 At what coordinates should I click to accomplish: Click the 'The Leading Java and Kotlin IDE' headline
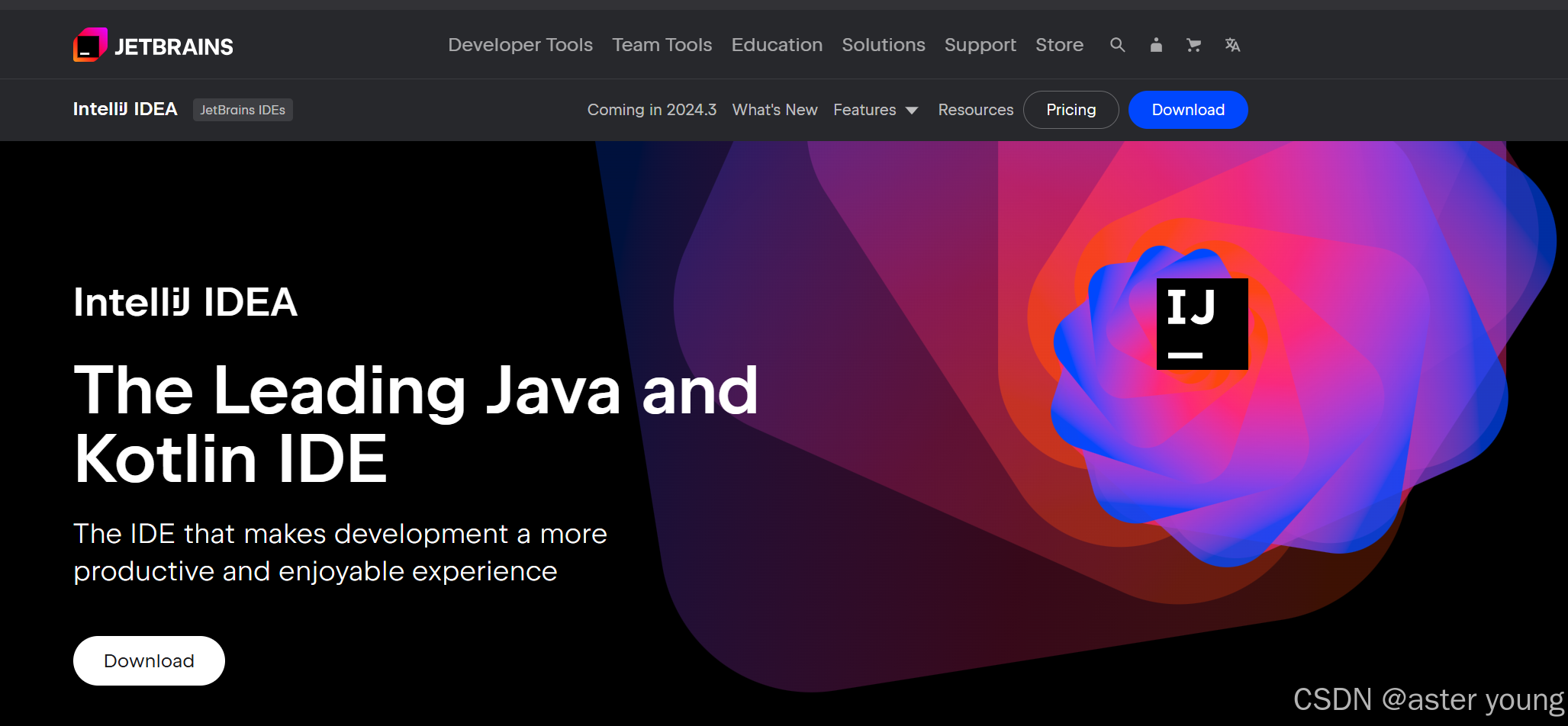pos(416,424)
